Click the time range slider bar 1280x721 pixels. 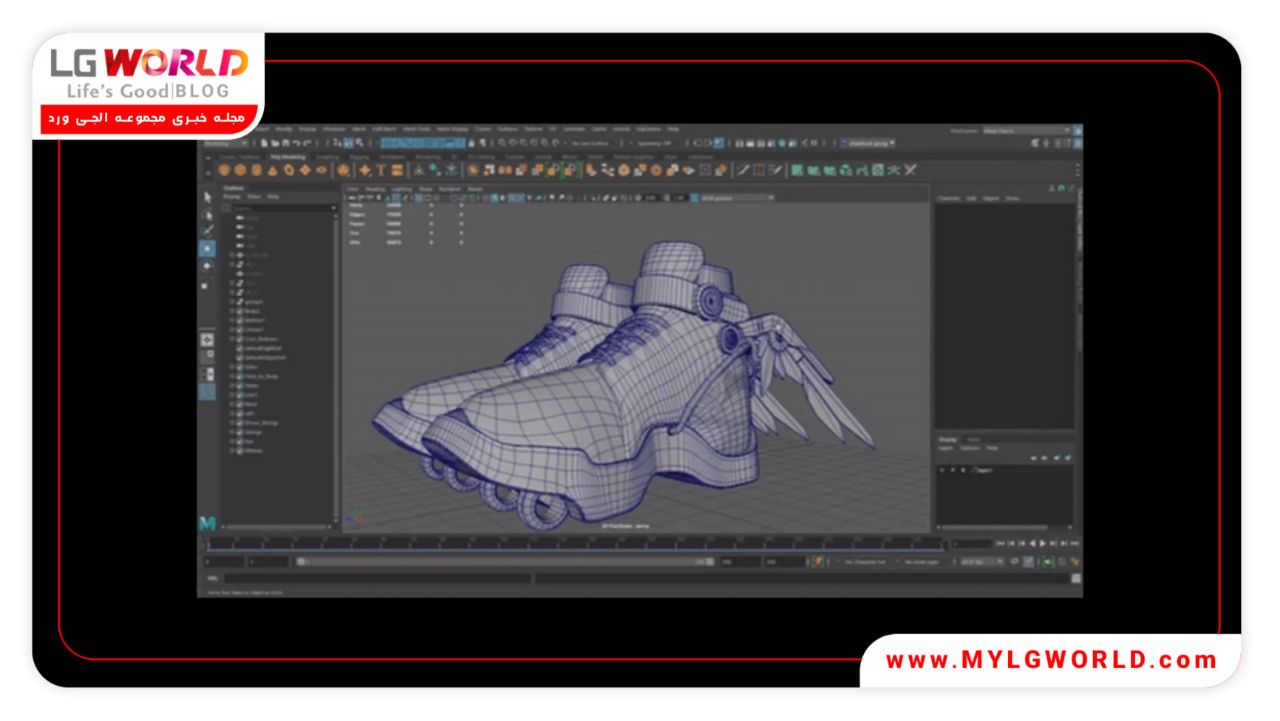coord(500,562)
